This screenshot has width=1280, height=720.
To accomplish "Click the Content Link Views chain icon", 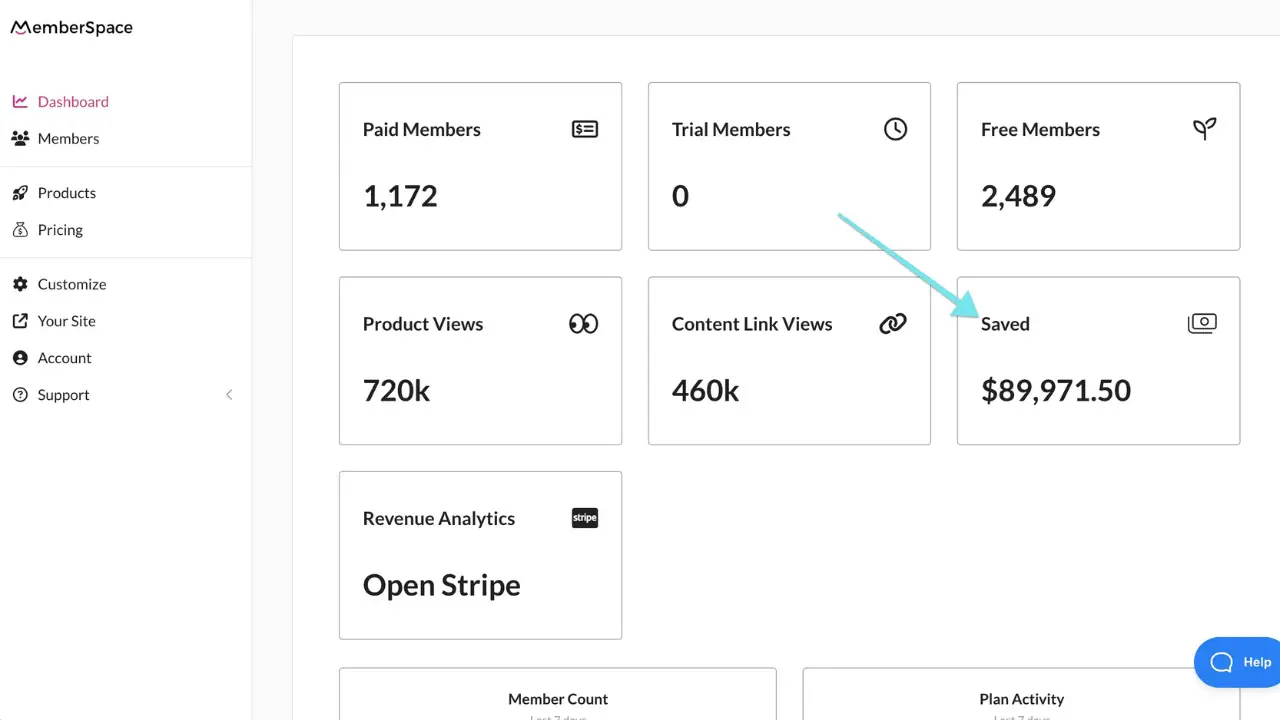I will point(893,324).
